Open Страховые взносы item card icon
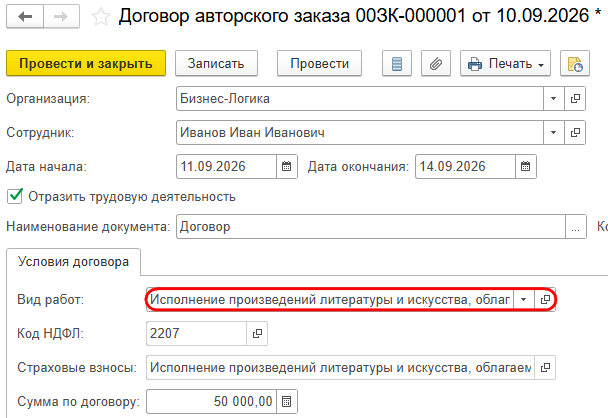 (x=545, y=367)
